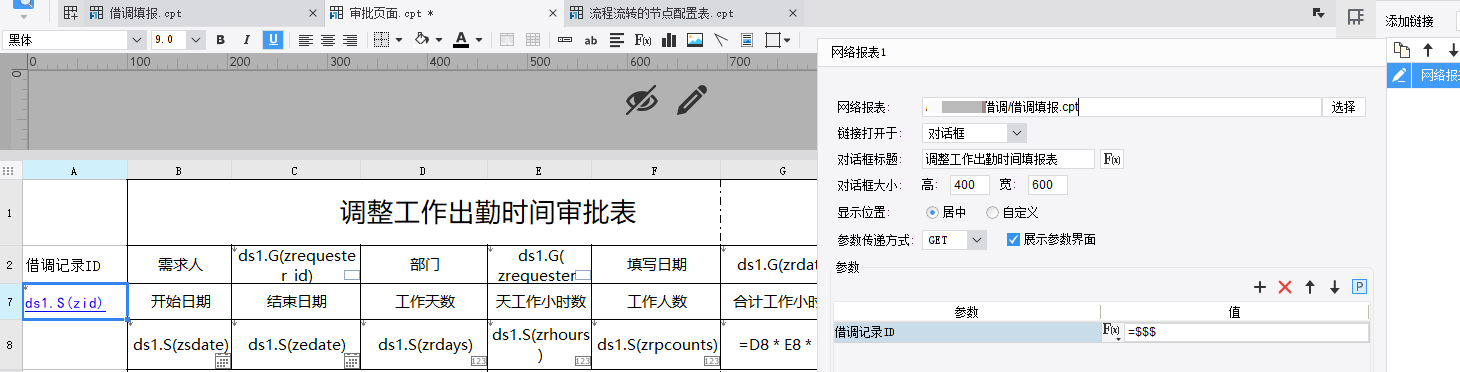The width and height of the screenshot is (1460, 372).
Task: Click crossed-out eye visibility icon
Action: pyautogui.click(x=642, y=99)
